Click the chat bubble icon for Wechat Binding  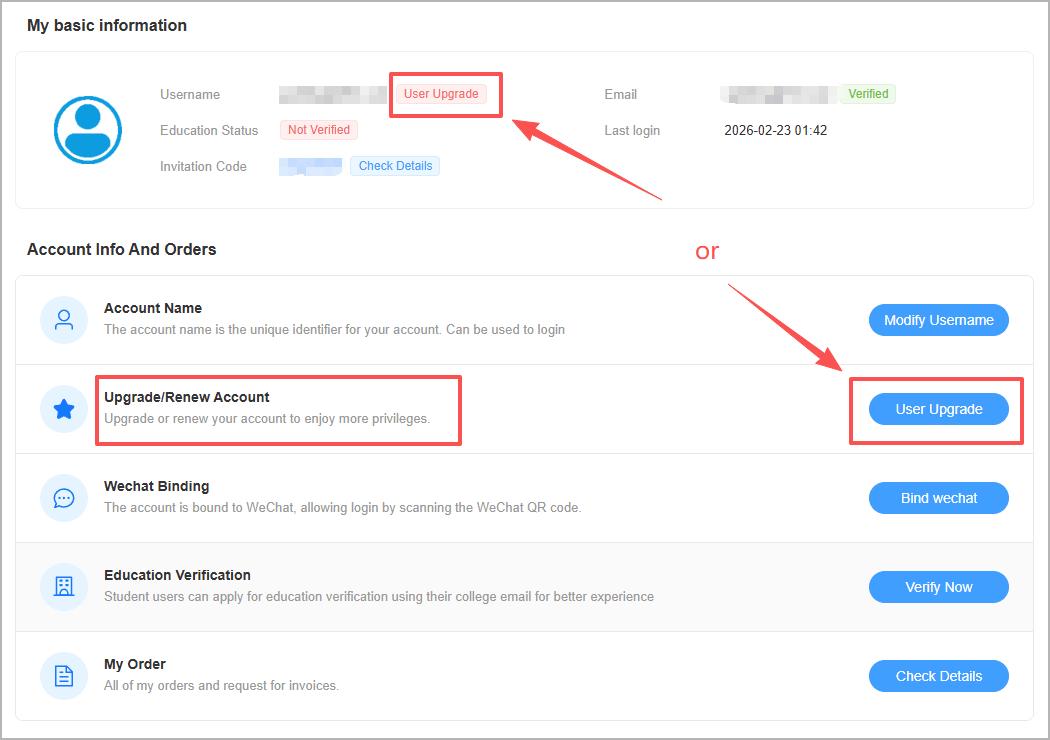click(64, 498)
